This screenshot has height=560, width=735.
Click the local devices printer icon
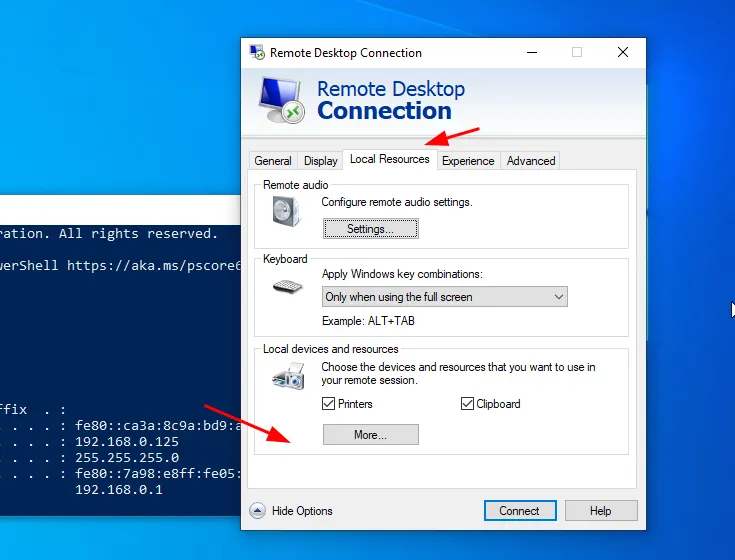point(288,377)
